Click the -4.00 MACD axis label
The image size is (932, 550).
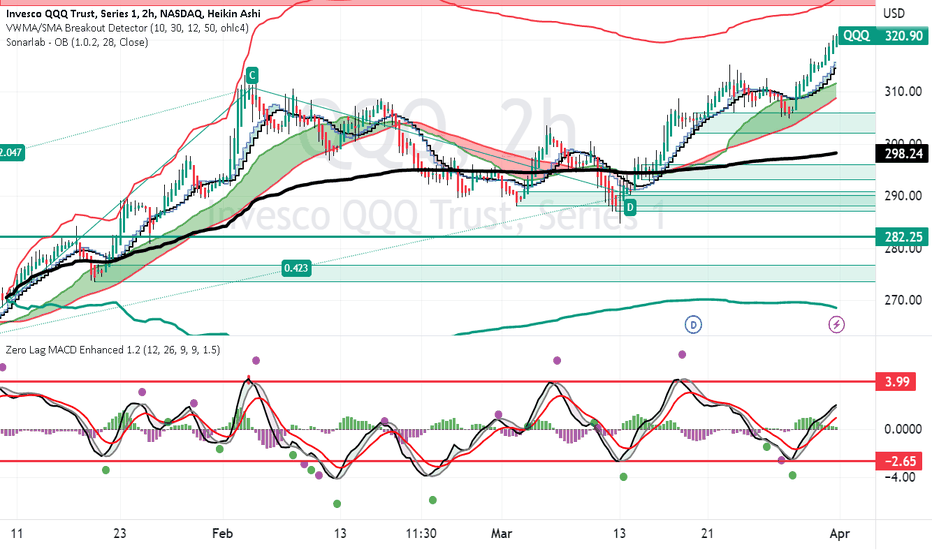[x=900, y=477]
